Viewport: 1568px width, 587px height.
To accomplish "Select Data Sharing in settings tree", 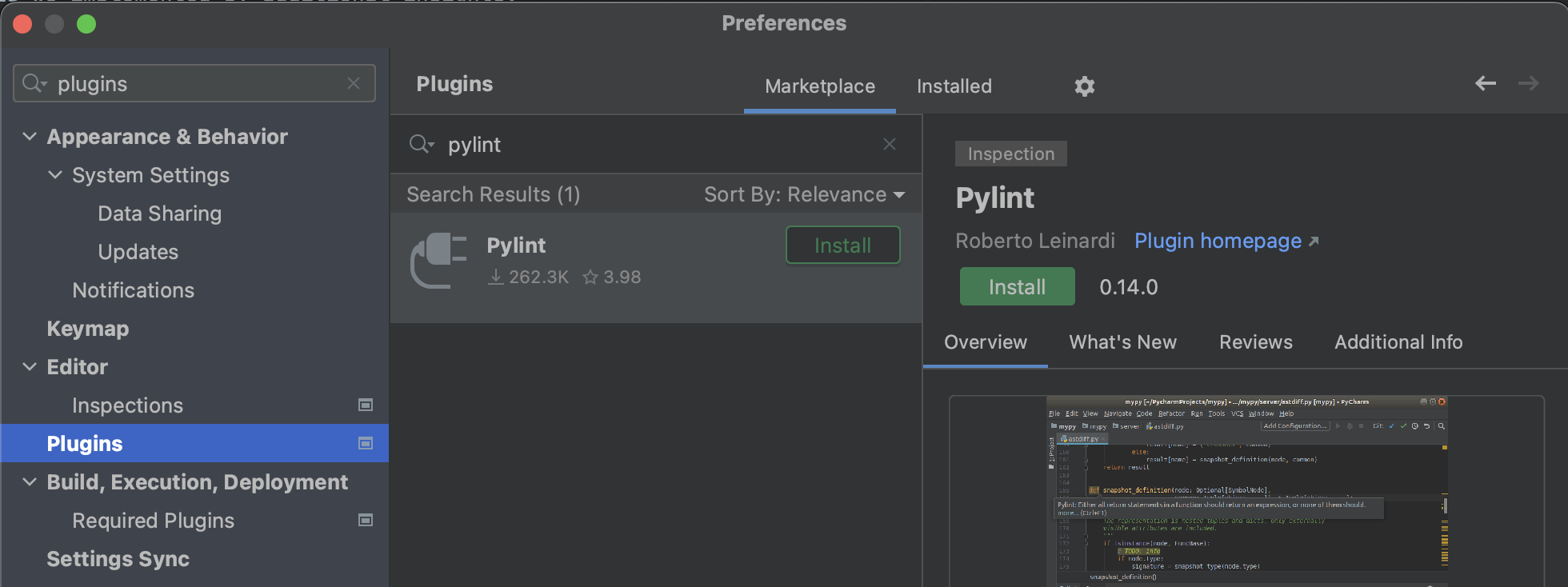I will click(160, 214).
